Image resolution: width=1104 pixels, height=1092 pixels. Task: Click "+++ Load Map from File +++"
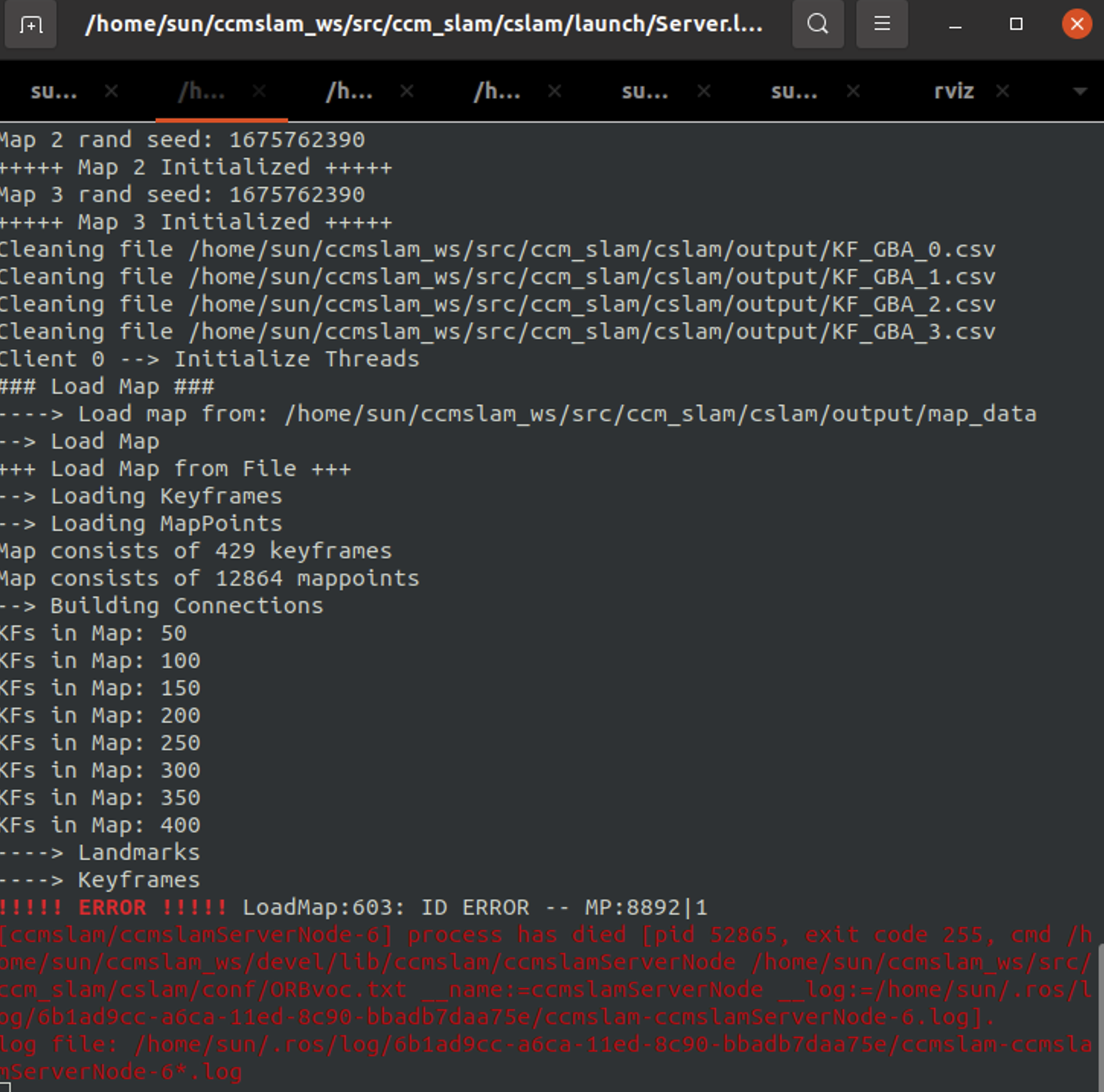(176, 468)
